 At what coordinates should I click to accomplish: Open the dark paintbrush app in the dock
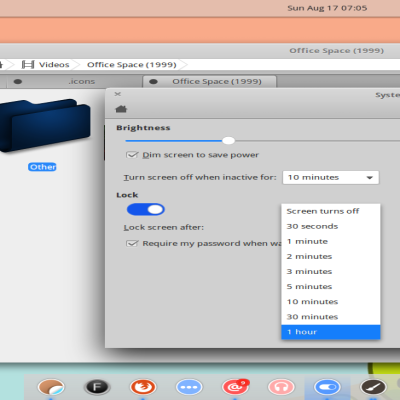point(374,387)
